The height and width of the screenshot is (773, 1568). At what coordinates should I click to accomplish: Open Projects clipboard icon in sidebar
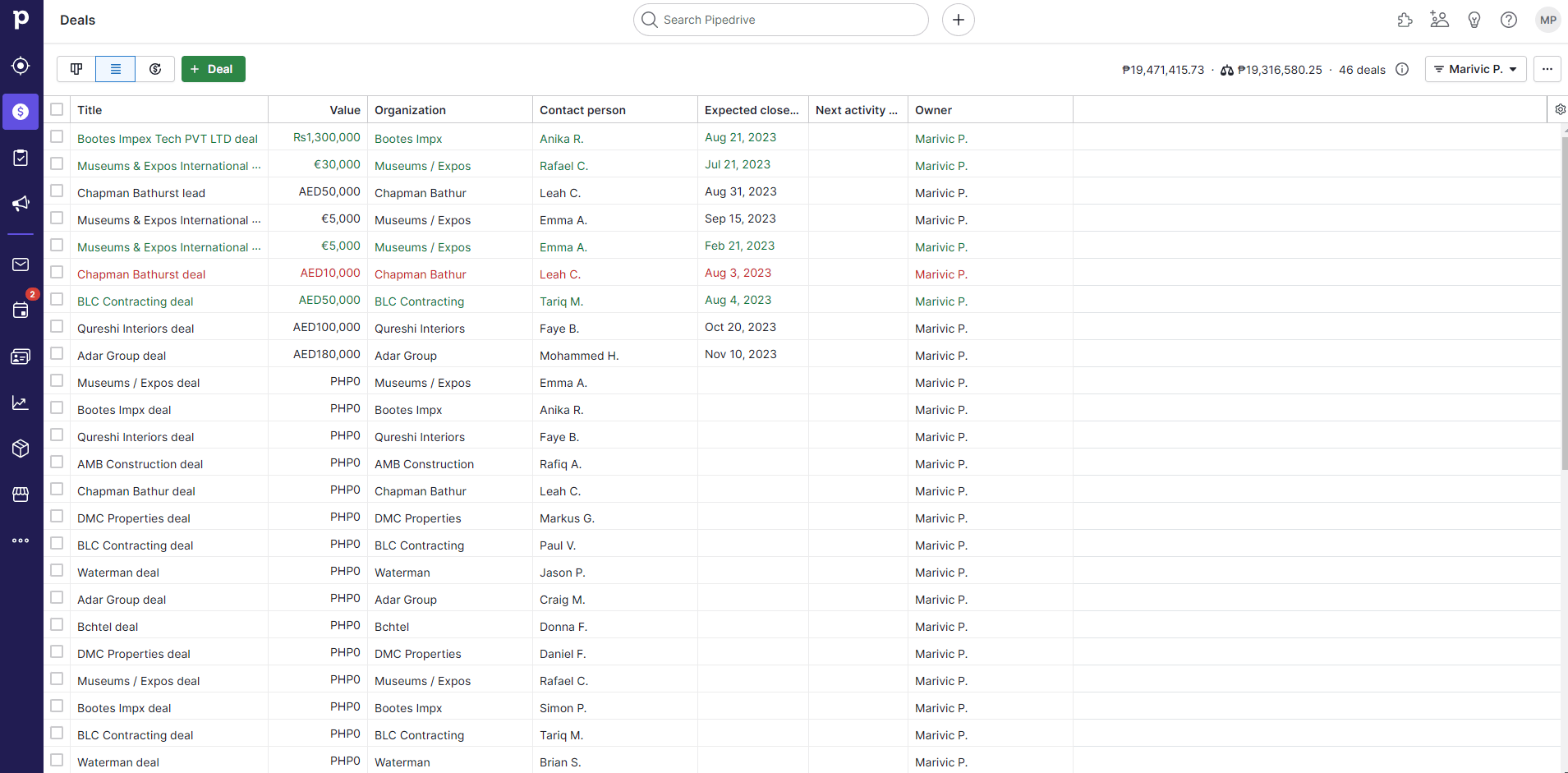point(21,158)
